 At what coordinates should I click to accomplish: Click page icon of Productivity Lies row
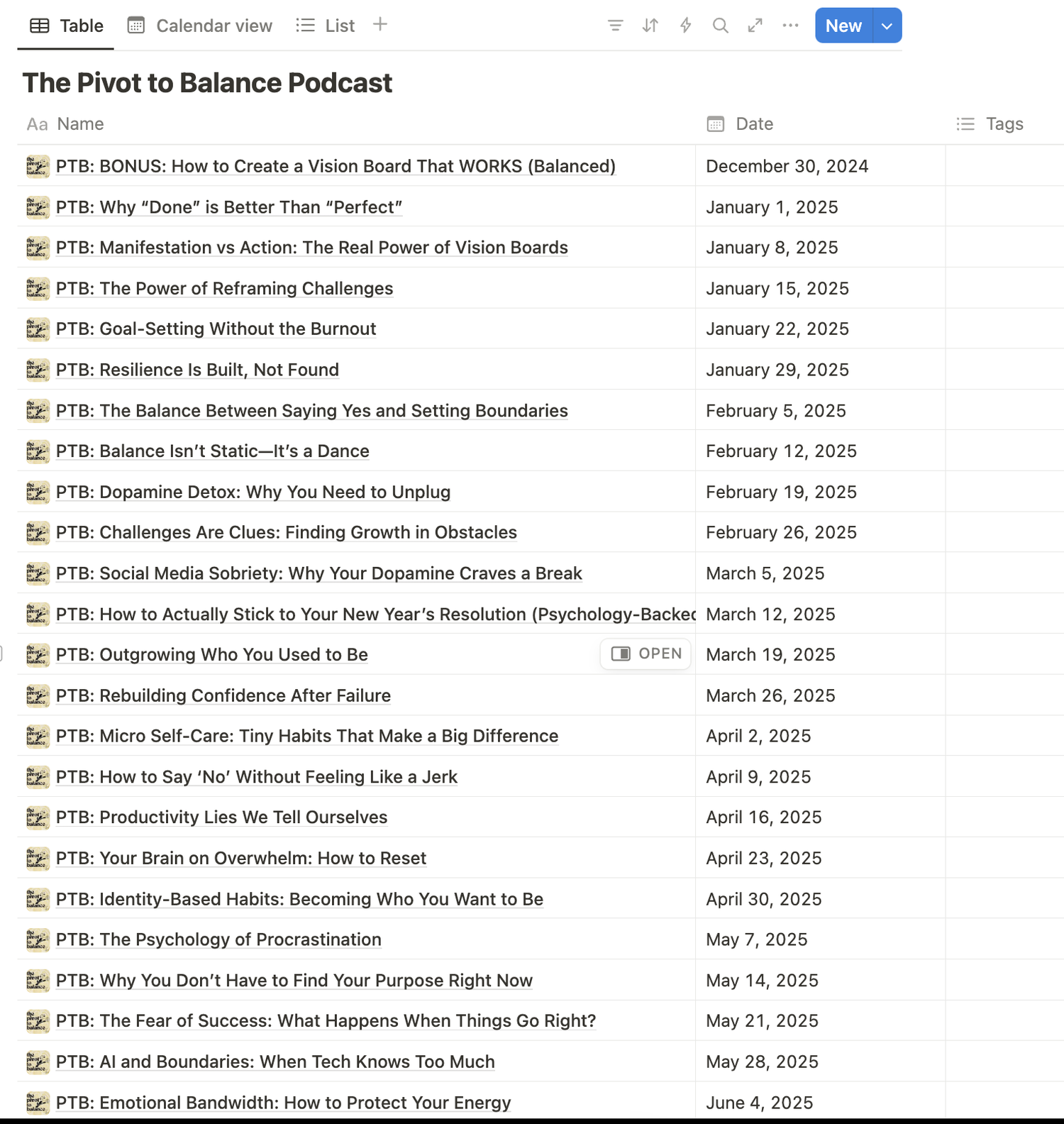tap(38, 817)
